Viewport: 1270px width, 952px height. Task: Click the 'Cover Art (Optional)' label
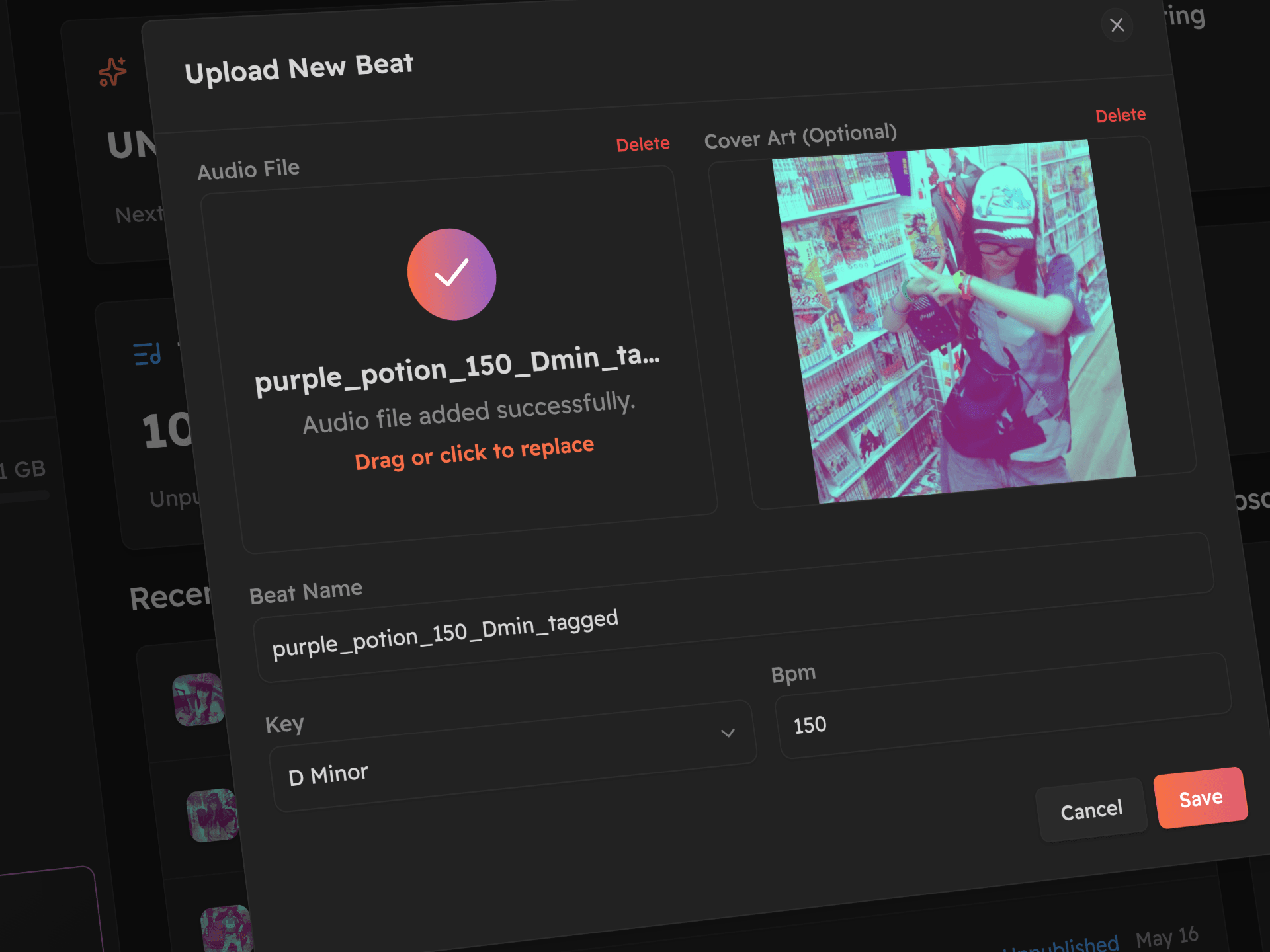[800, 136]
